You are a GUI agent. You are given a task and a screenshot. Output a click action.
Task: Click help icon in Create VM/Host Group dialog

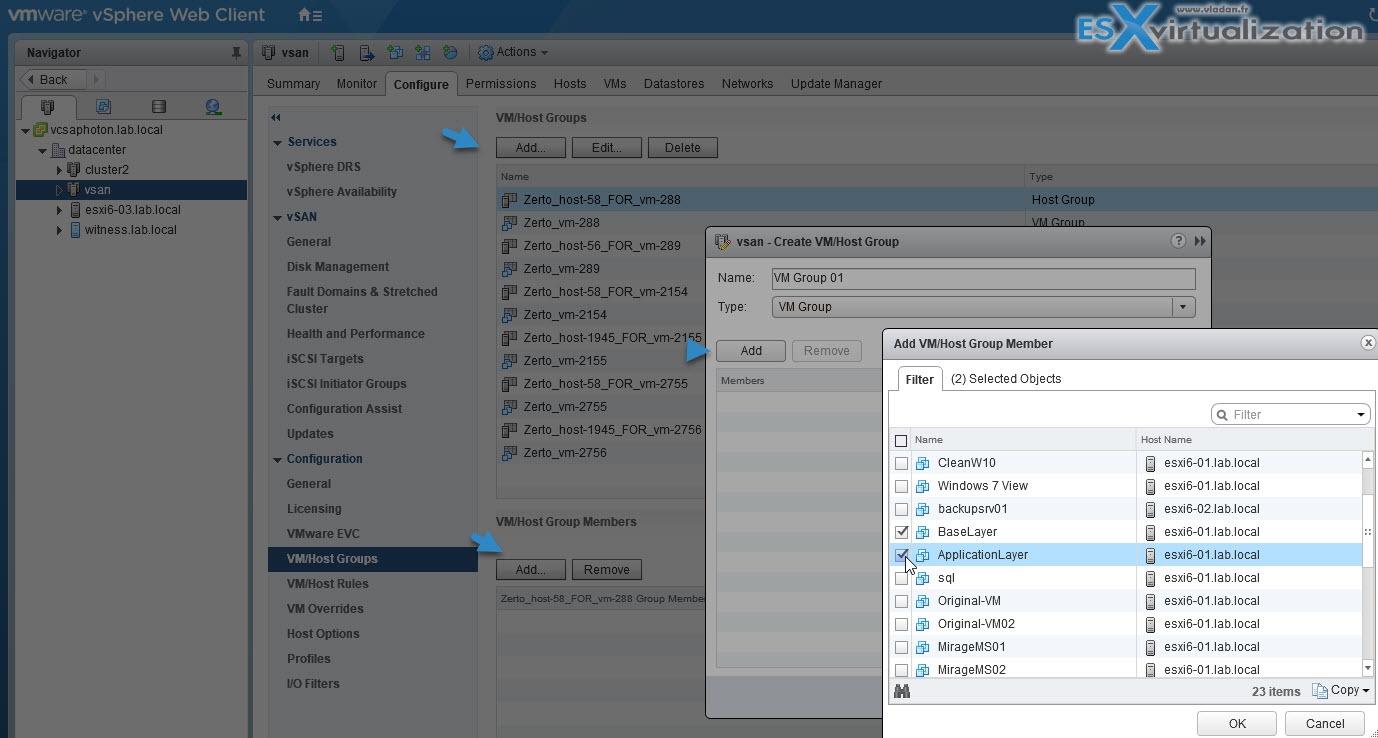pos(1178,241)
